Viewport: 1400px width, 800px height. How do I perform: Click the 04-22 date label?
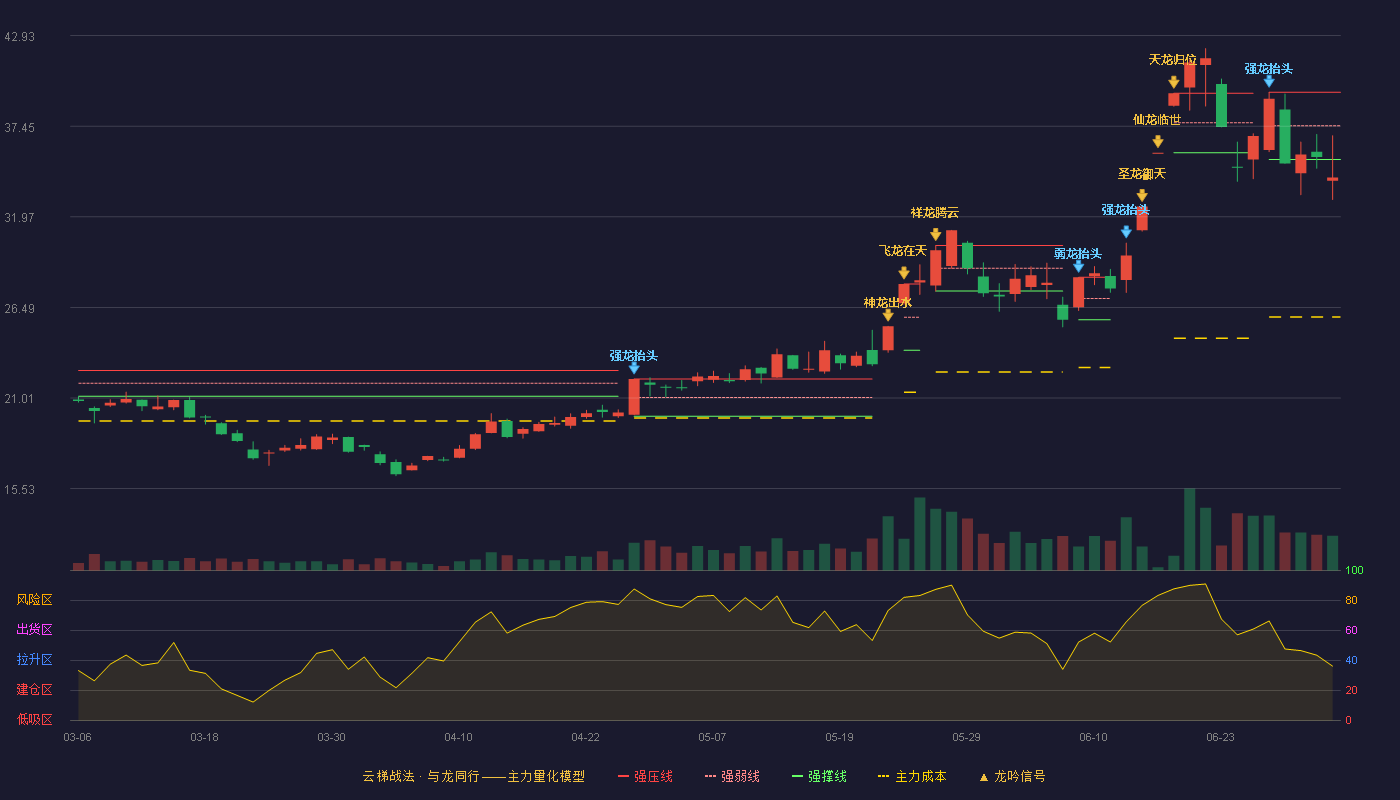pyautogui.click(x=585, y=737)
